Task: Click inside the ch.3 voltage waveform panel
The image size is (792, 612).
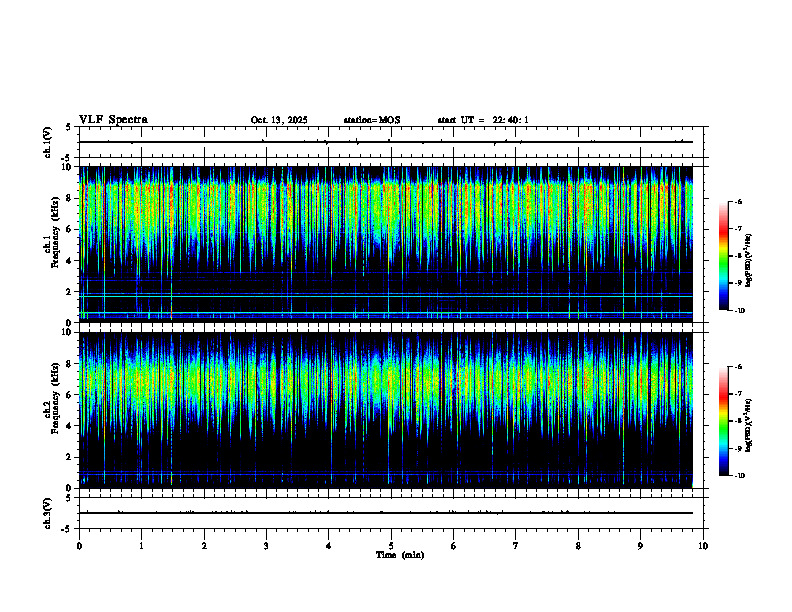Action: (x=391, y=513)
